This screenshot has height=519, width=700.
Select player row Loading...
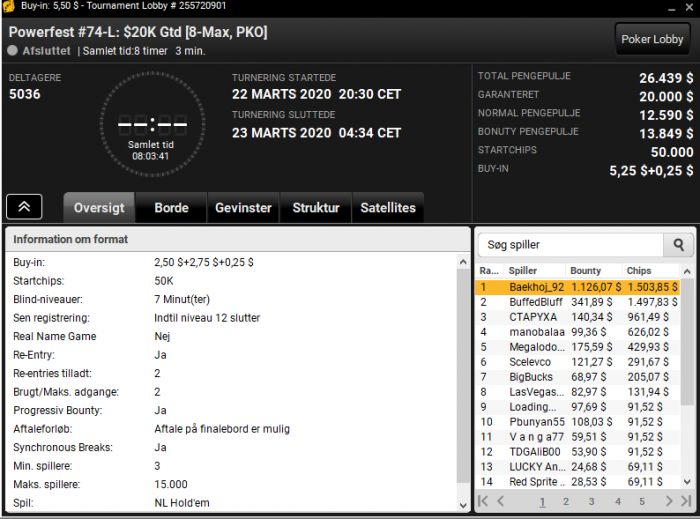[x=578, y=407]
